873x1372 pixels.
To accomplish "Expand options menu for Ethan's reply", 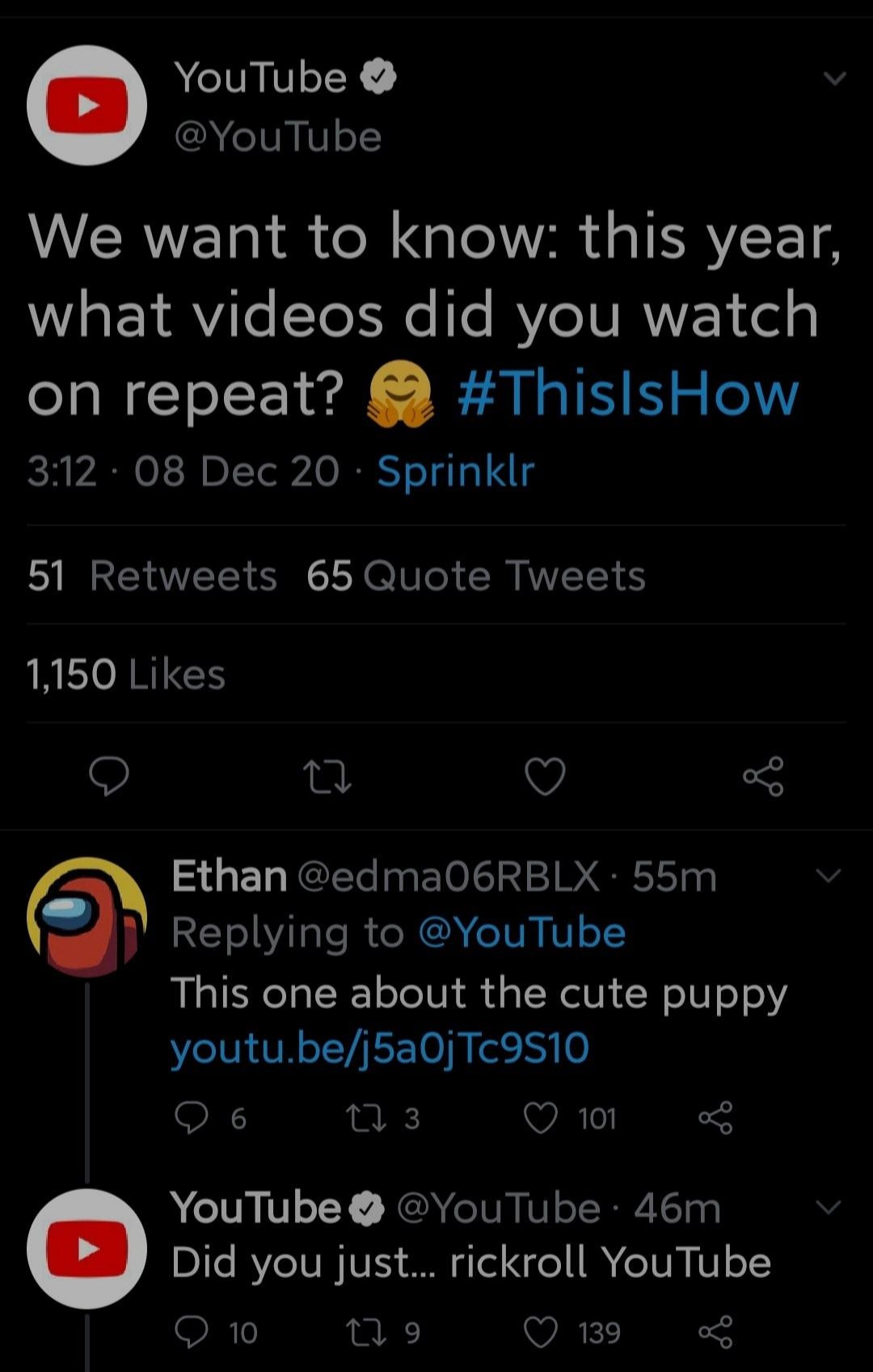I will point(829,876).
